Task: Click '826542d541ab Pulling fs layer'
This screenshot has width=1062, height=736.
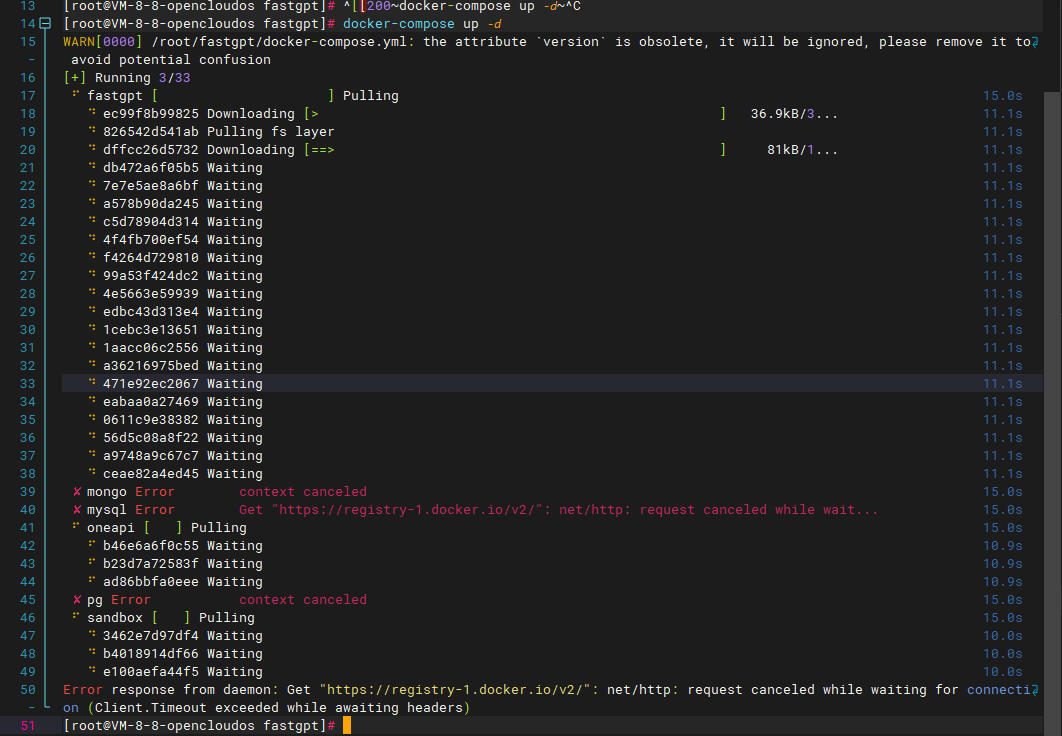Action: click(218, 131)
